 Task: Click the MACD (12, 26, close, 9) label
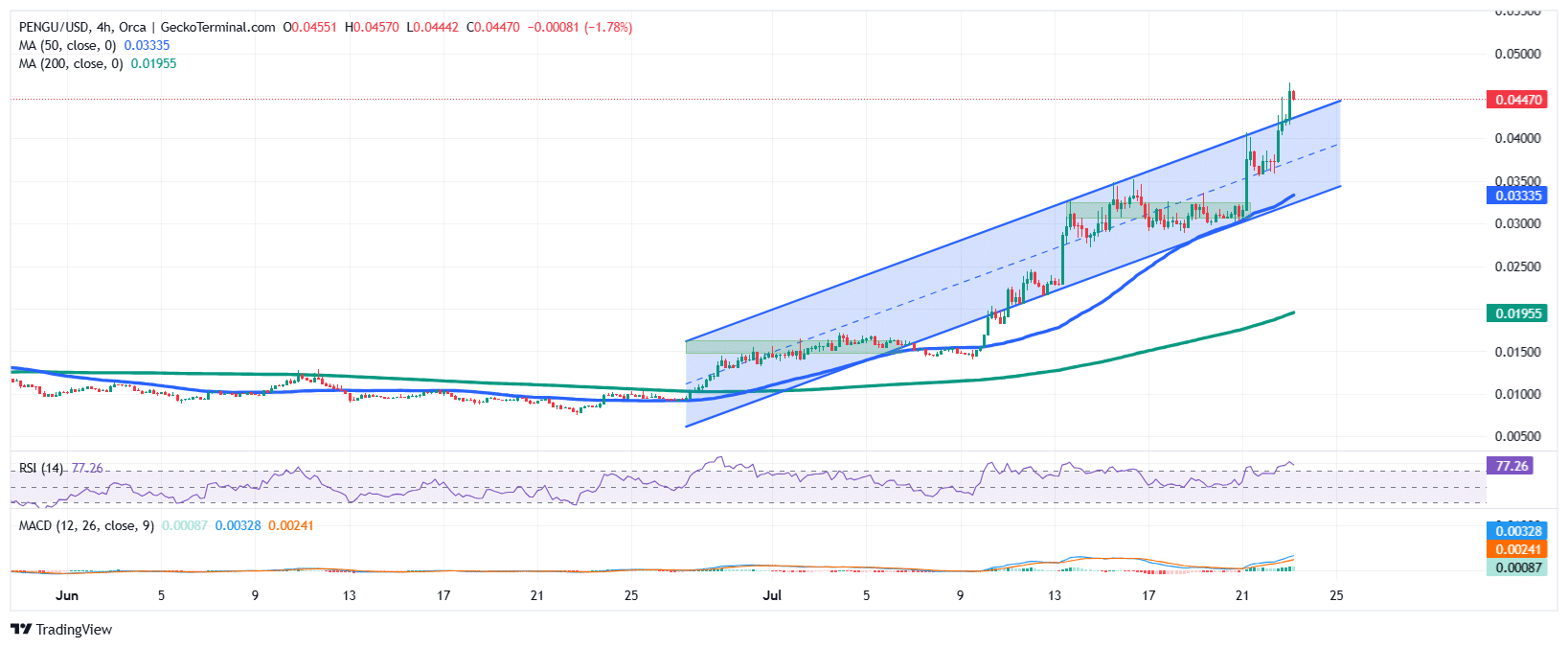point(86,526)
